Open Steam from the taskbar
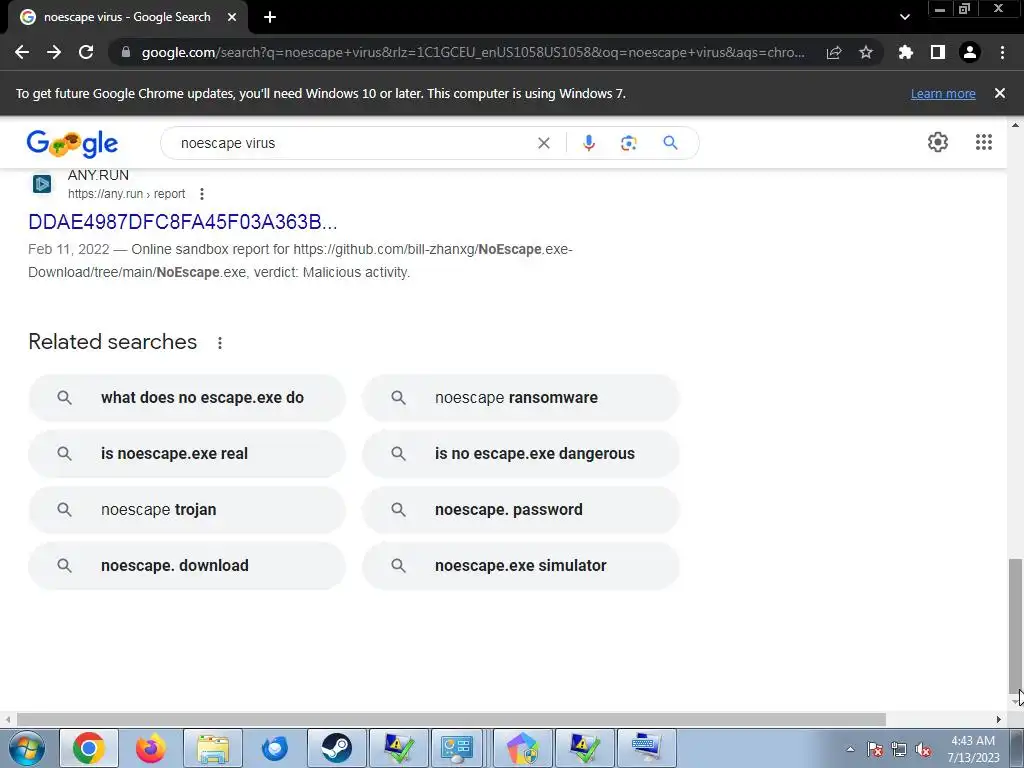 click(337, 748)
